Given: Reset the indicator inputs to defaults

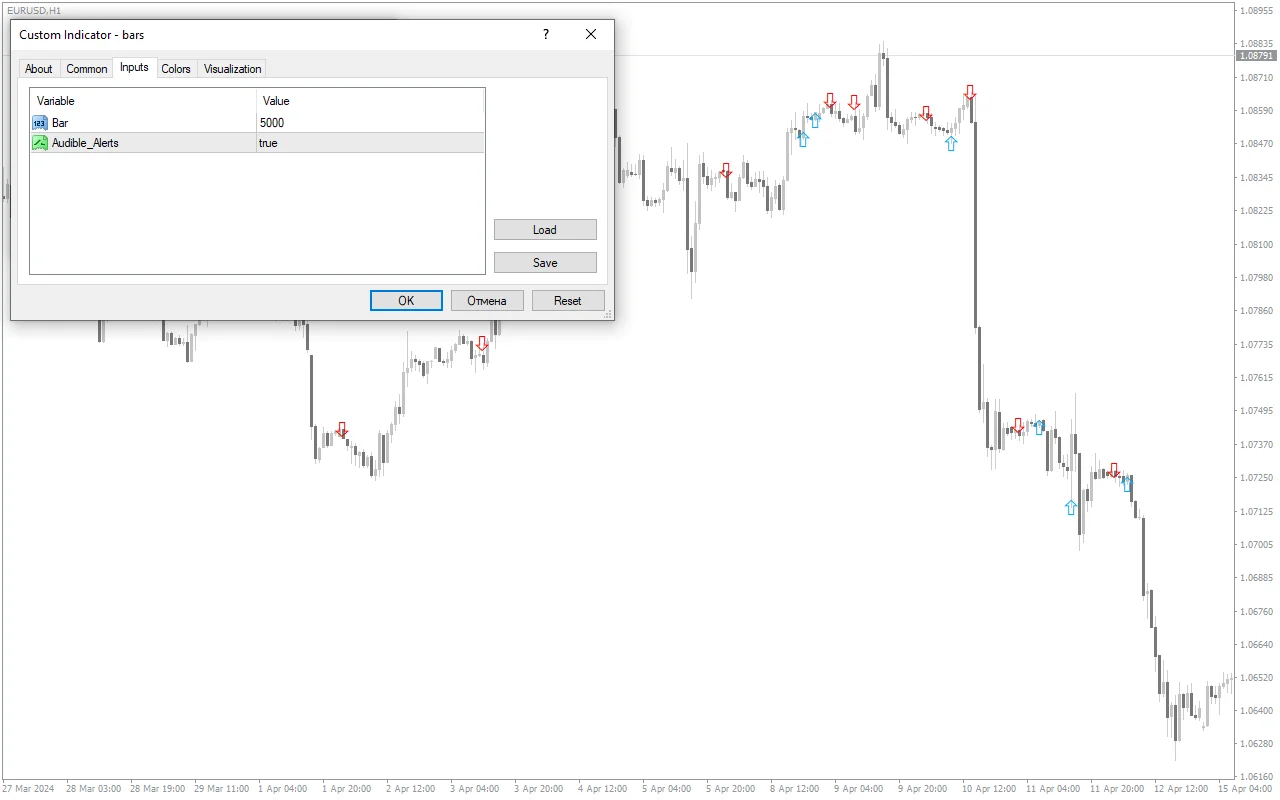Looking at the screenshot, I should point(568,300).
